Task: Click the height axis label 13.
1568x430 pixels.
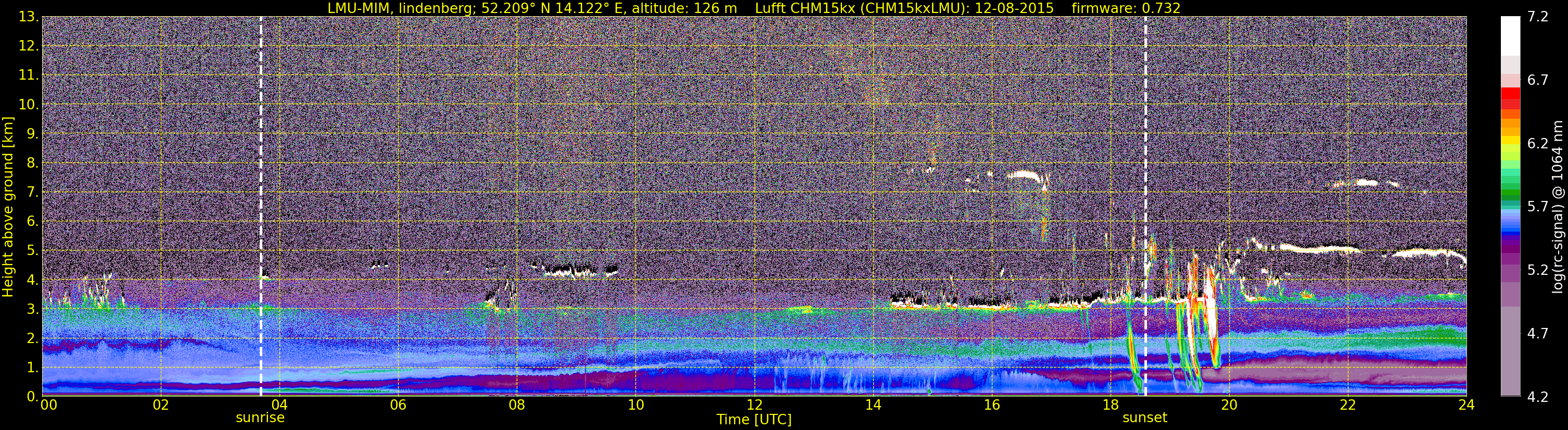Action: (x=28, y=17)
